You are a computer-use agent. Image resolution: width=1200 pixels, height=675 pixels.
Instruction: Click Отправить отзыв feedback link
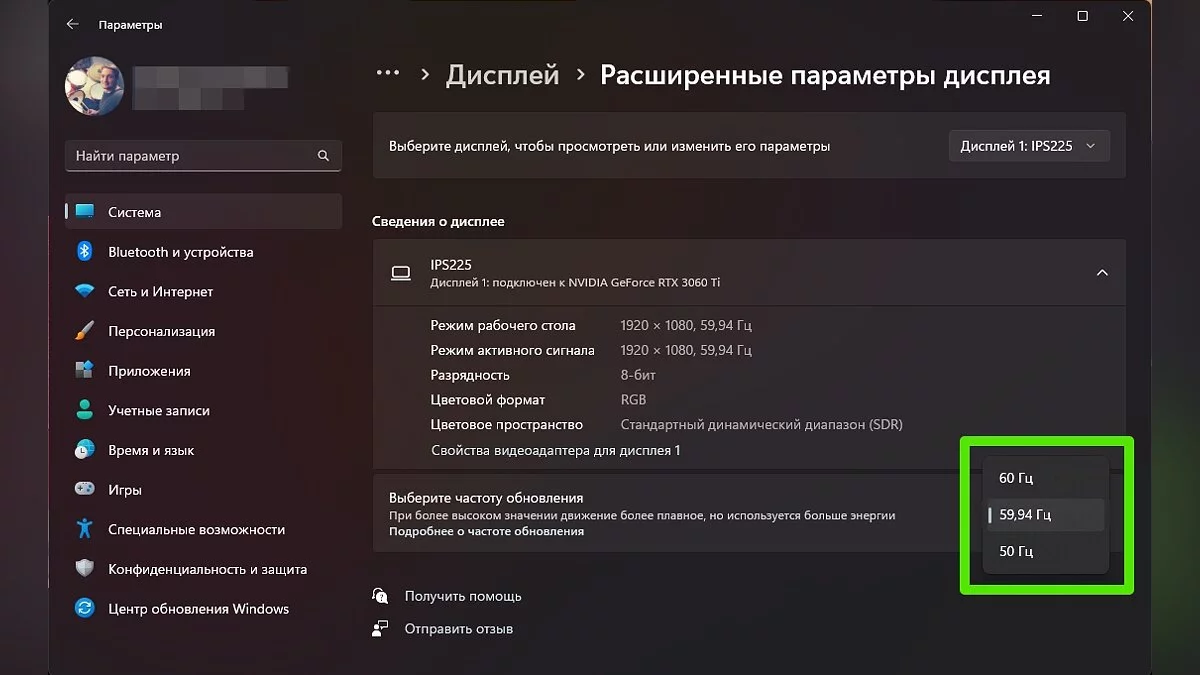click(458, 629)
